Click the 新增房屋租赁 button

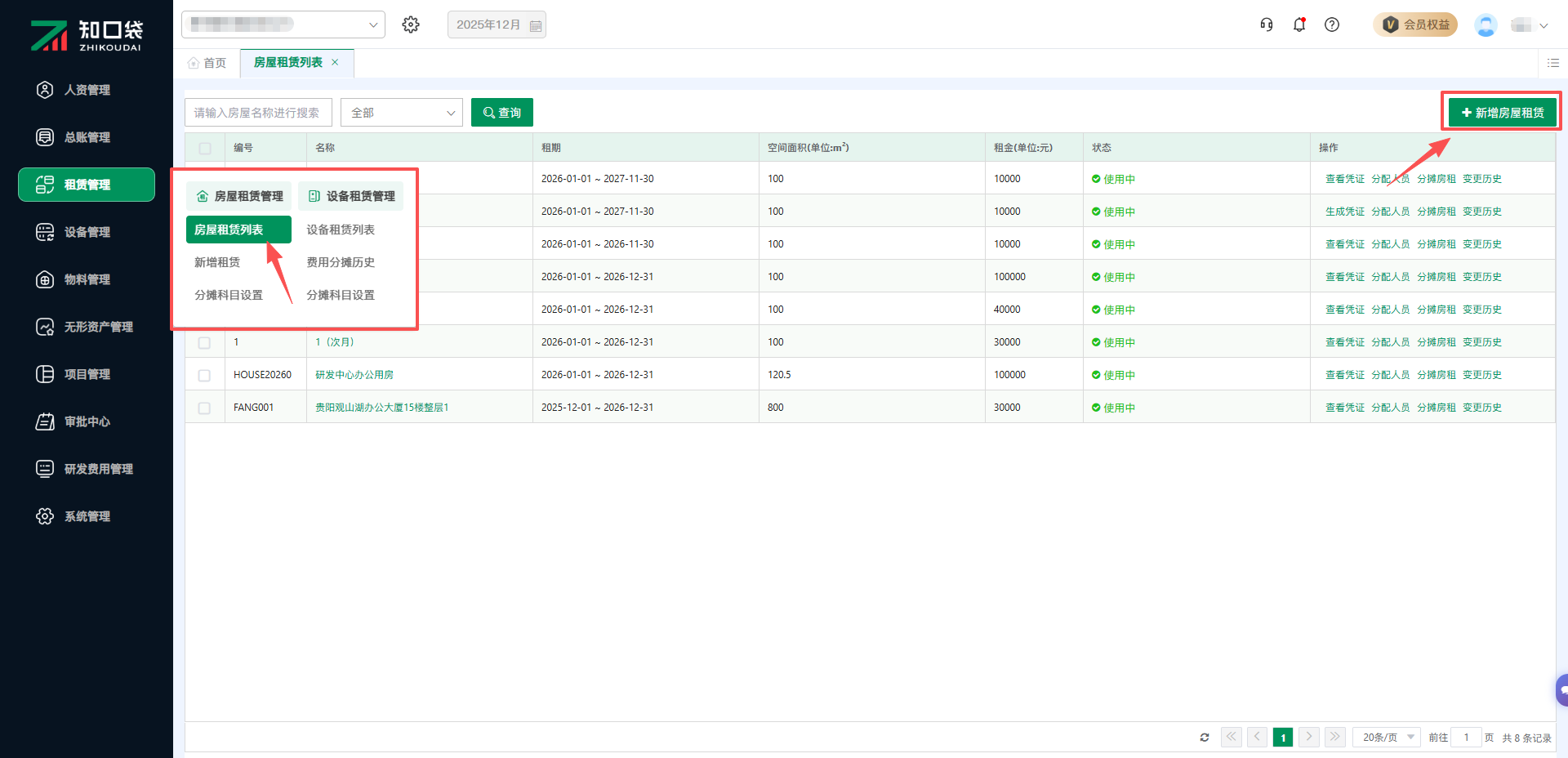[1503, 113]
